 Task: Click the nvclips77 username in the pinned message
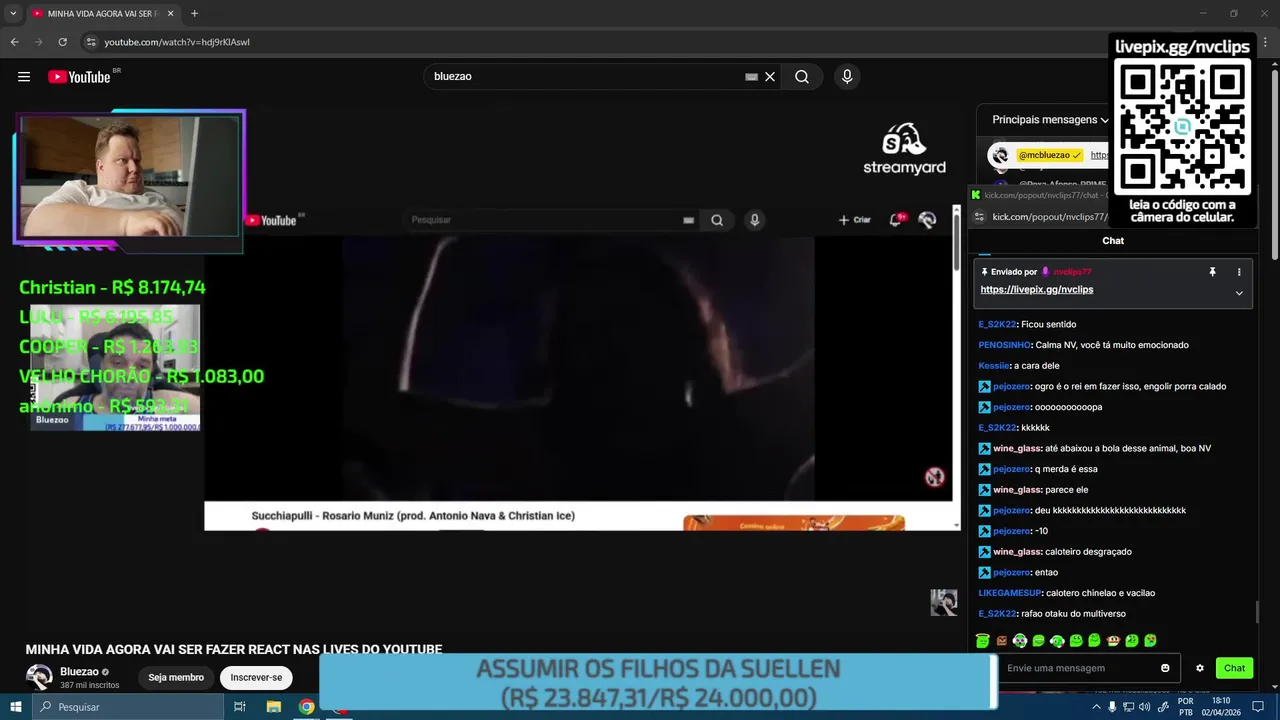coord(1072,272)
